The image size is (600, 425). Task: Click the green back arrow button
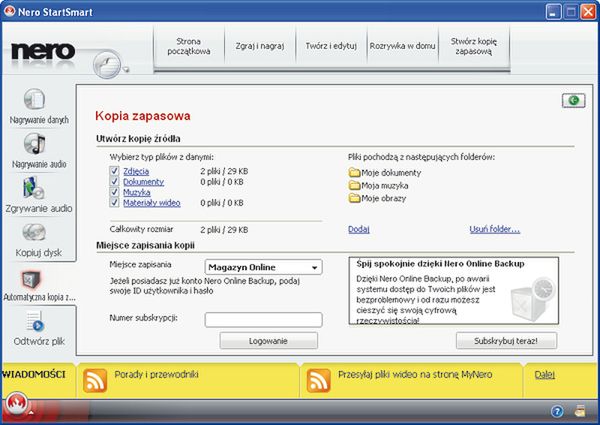(573, 101)
